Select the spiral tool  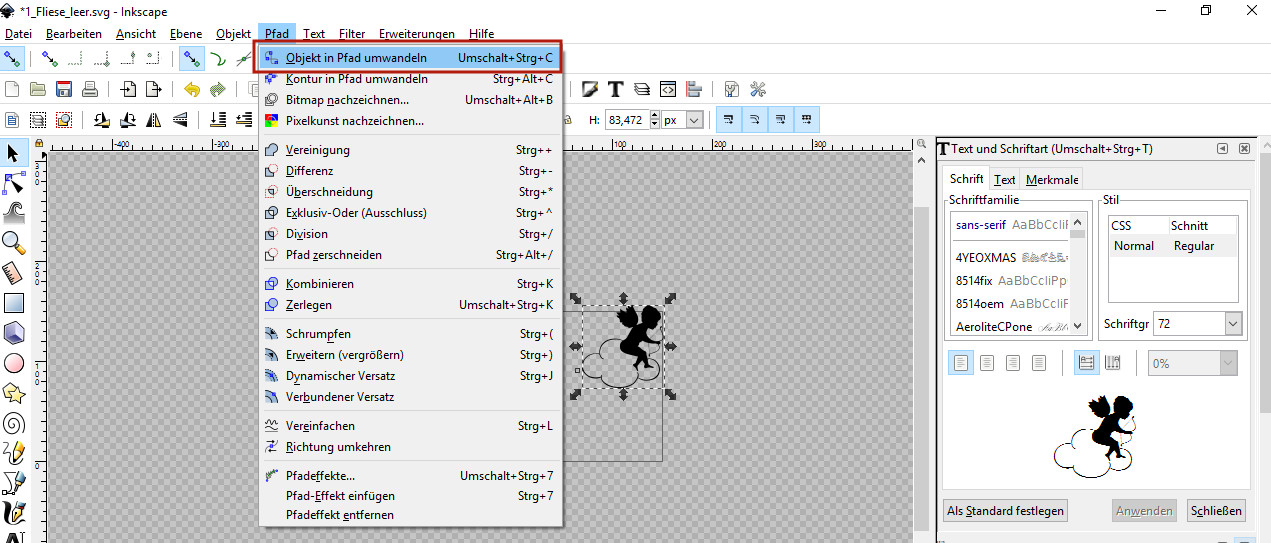click(x=14, y=422)
